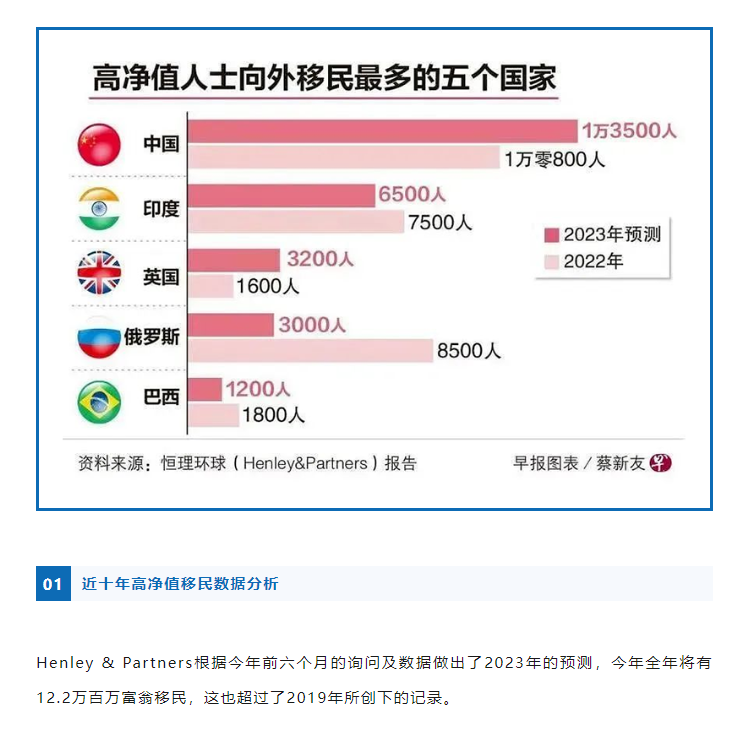Click the credit text 早报图表 / 蔡新友

point(579,463)
